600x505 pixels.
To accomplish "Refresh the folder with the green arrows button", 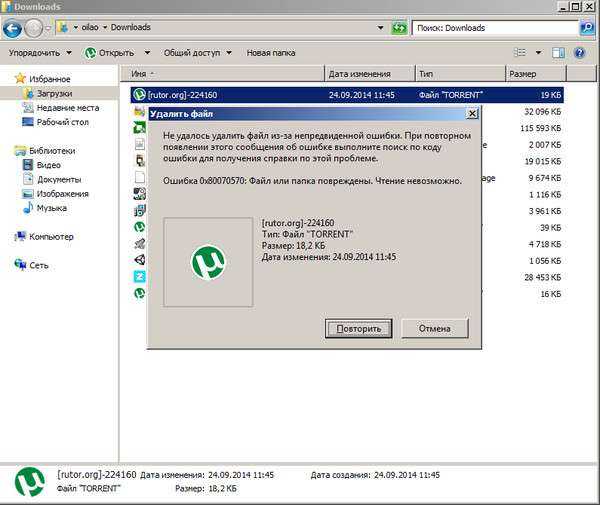I will tap(399, 28).
